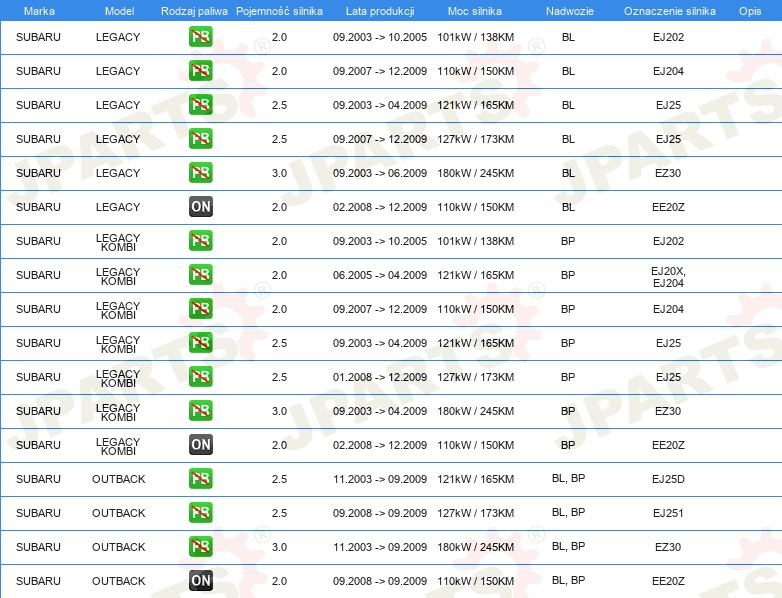Screen dimensions: 782x598
Task: Click the Rodzaj paliwa column header
Action: pos(194,11)
